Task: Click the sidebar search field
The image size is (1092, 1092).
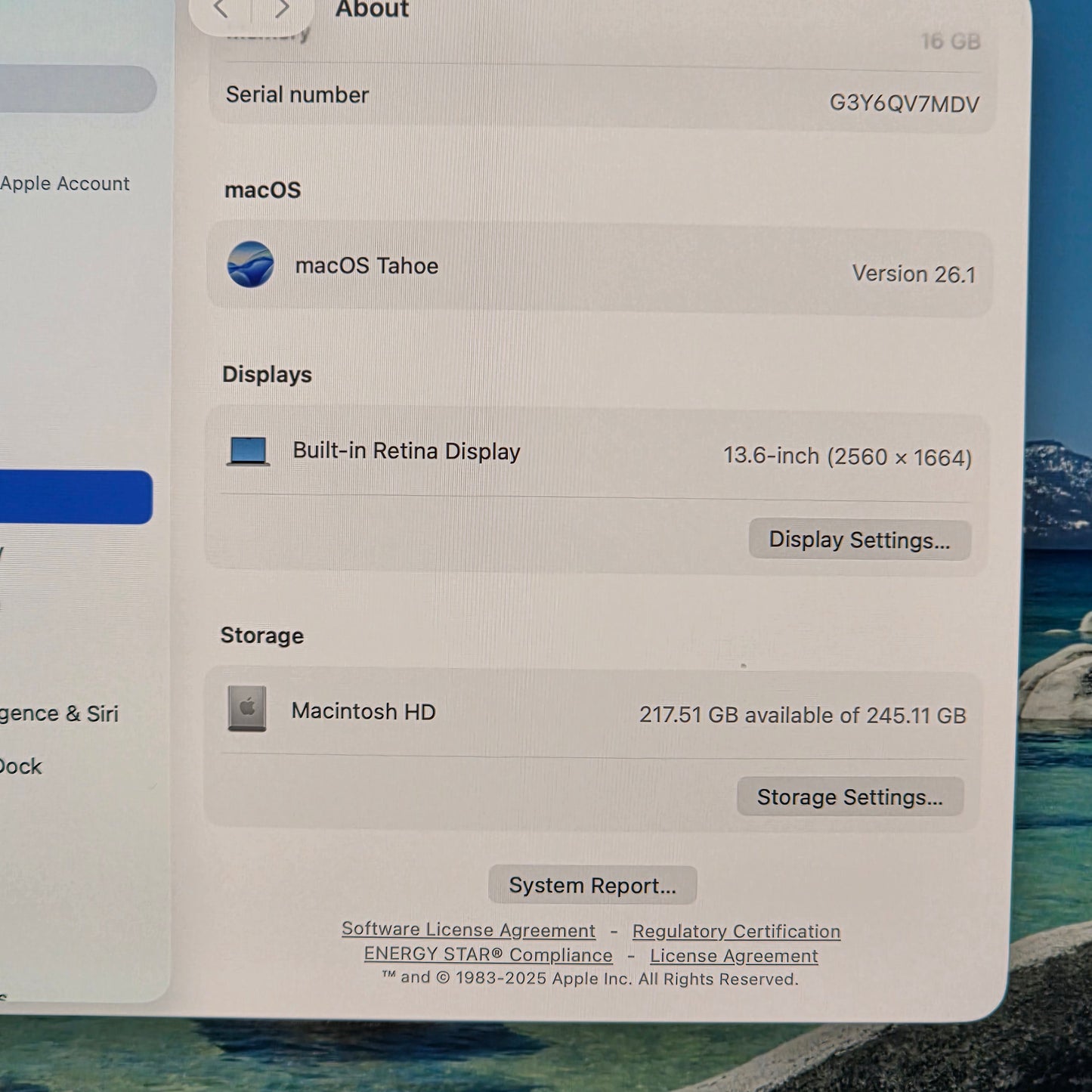Action: [76, 88]
